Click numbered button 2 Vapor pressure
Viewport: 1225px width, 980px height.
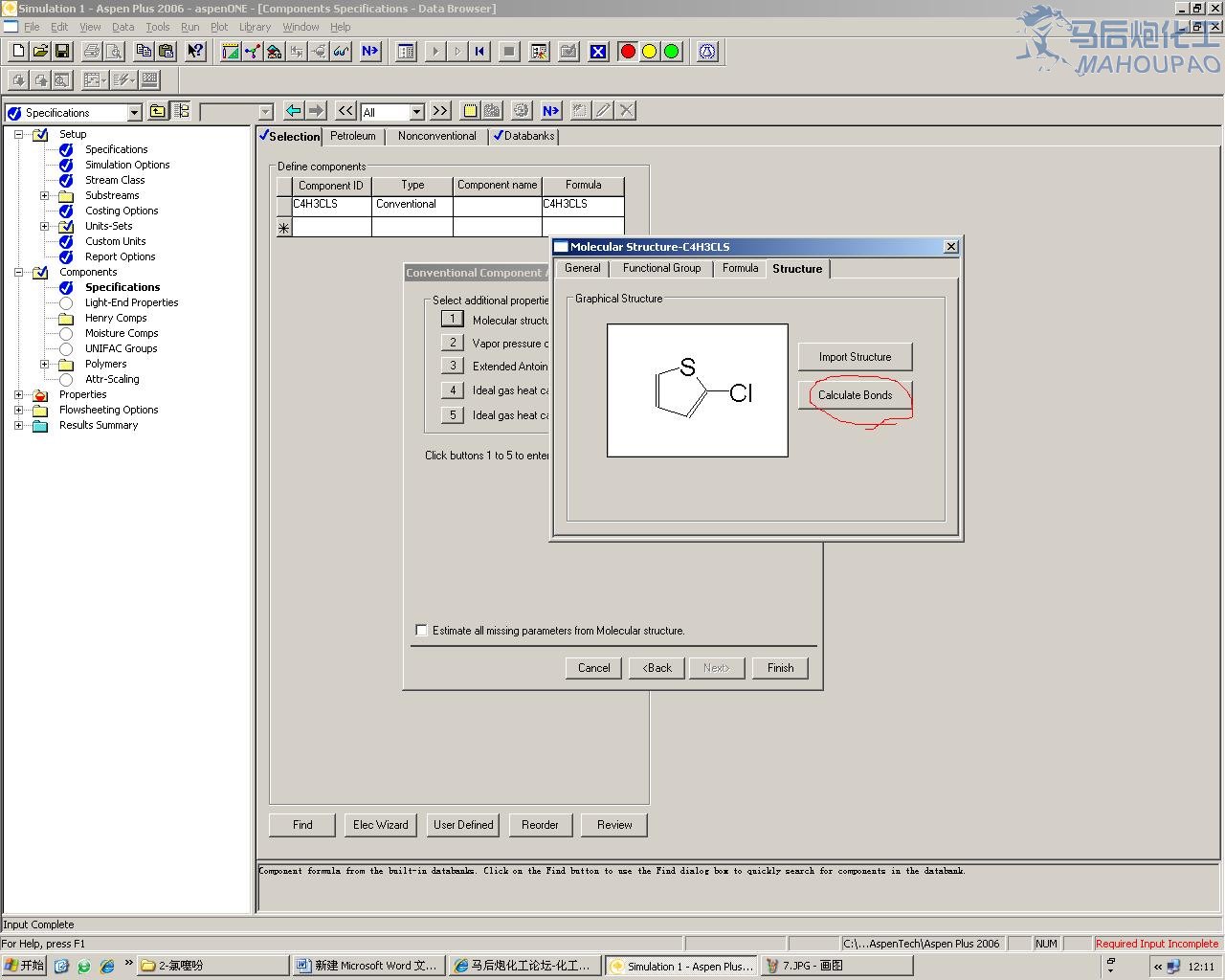pos(453,342)
